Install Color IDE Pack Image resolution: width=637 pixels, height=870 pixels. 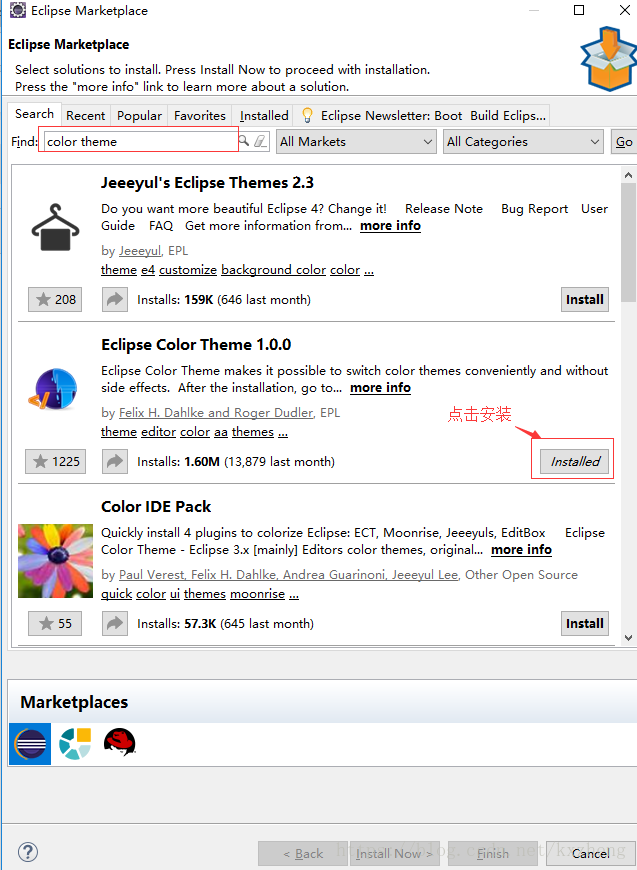coord(585,624)
